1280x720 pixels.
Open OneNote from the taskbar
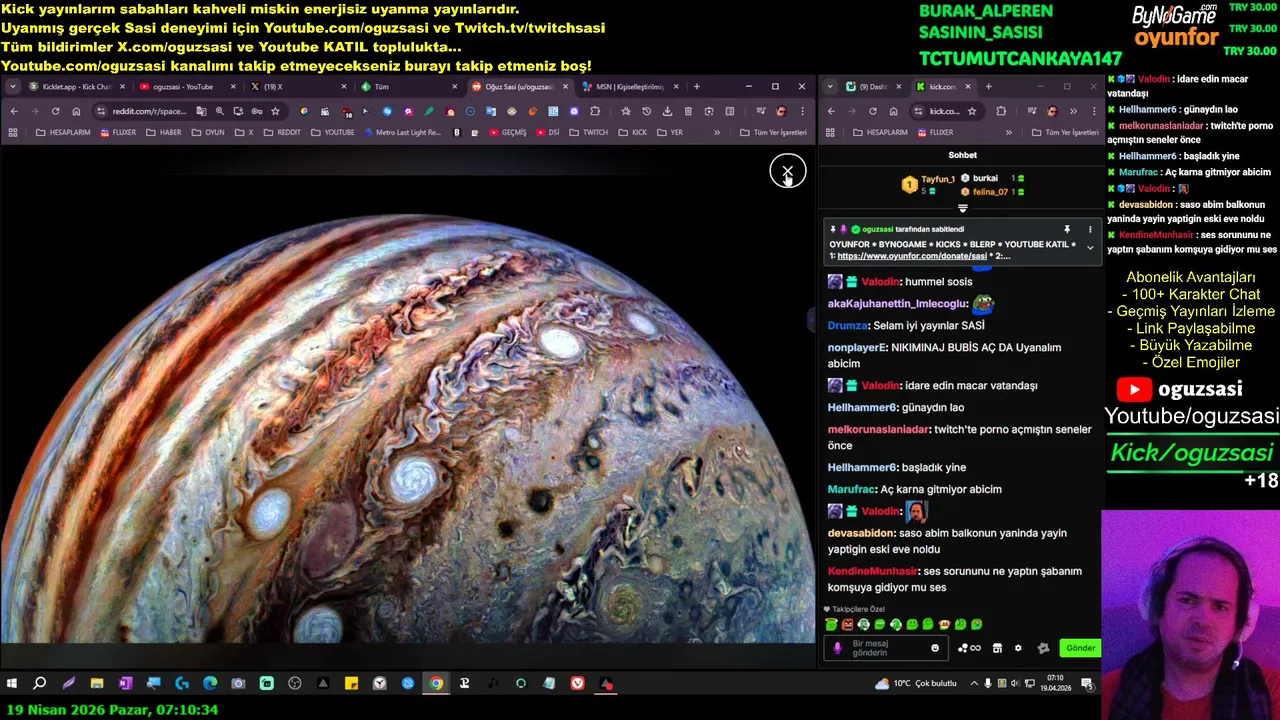(125, 684)
